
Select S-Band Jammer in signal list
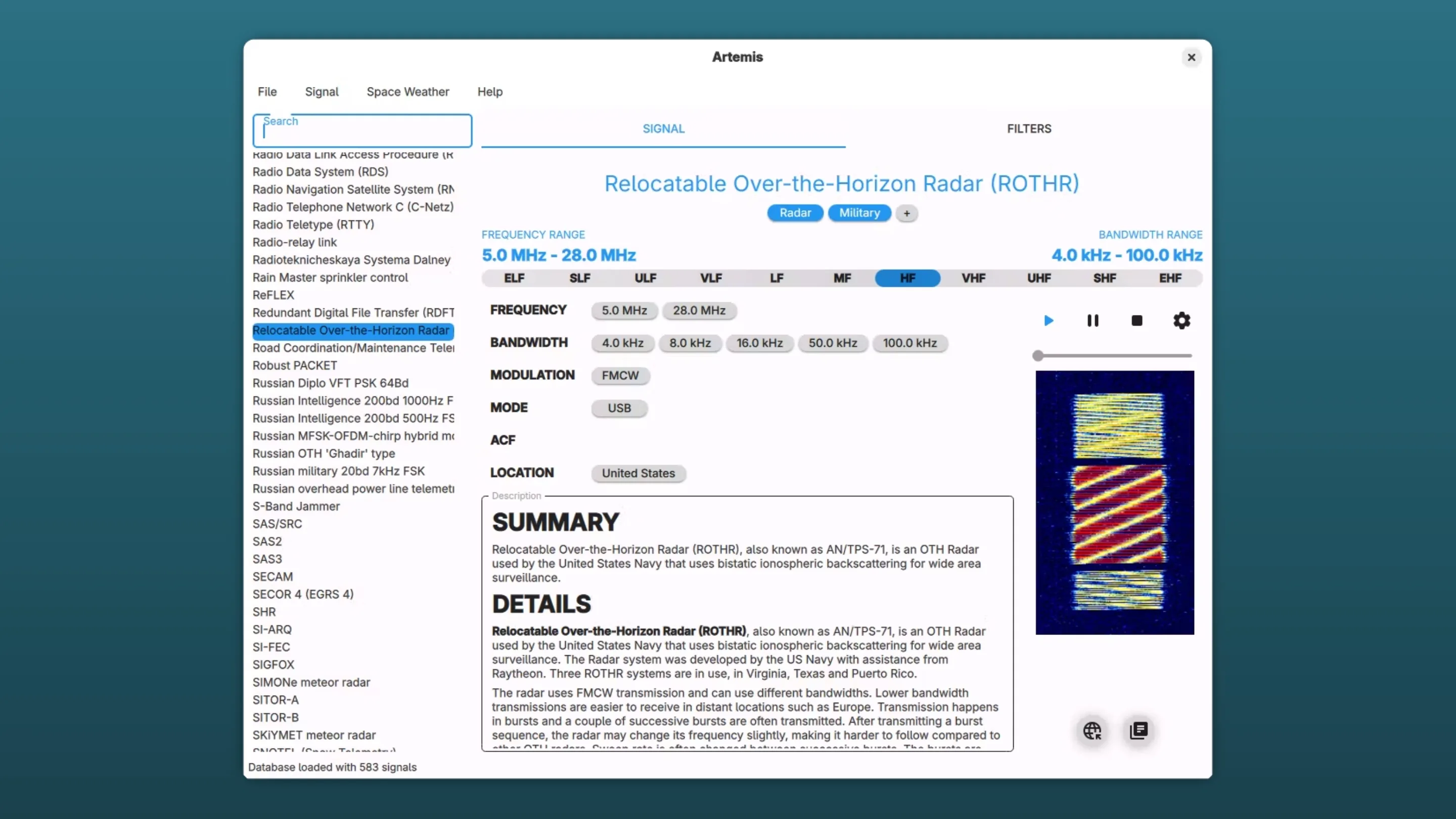click(x=353, y=506)
